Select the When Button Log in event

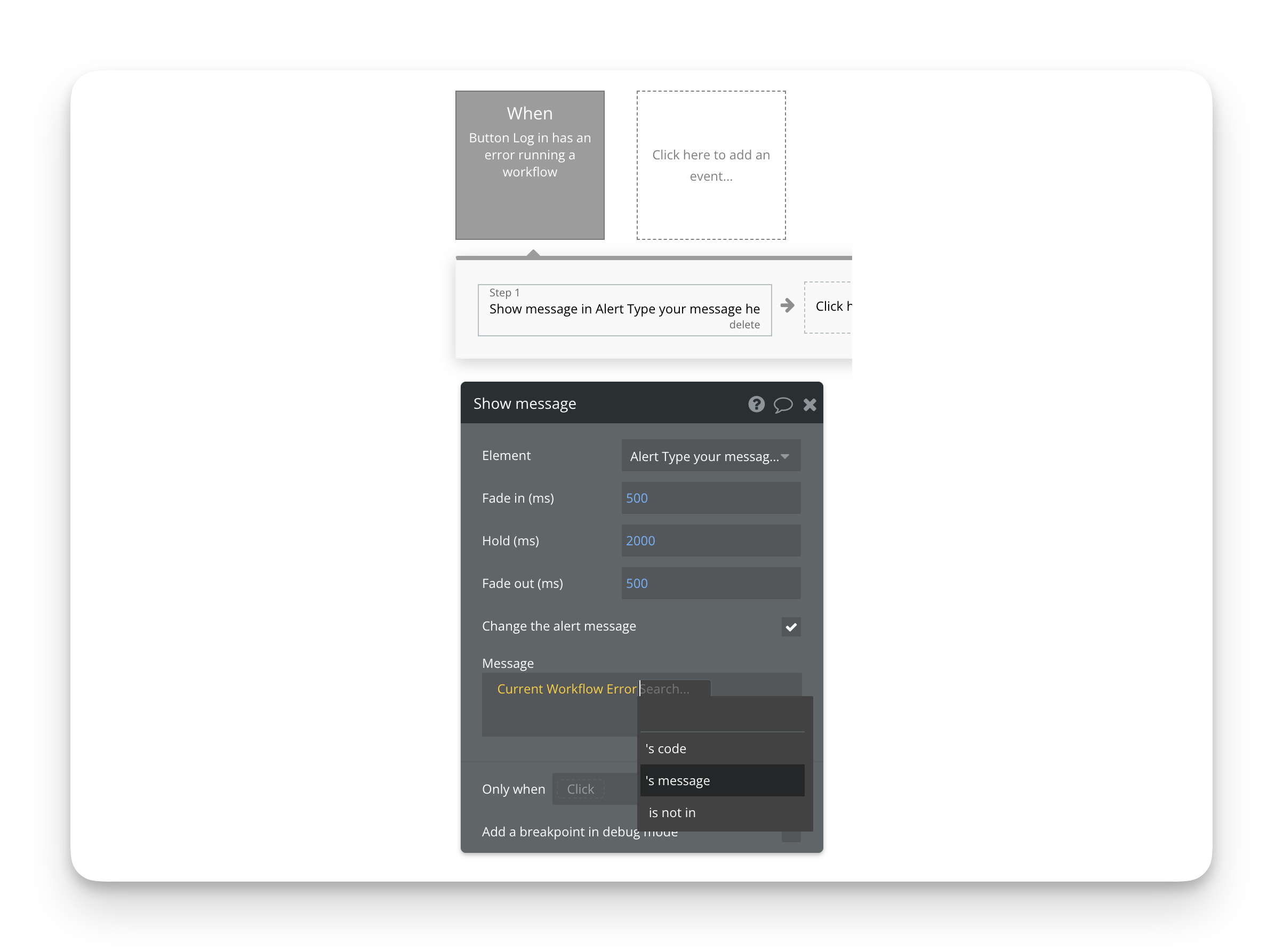[530, 165]
